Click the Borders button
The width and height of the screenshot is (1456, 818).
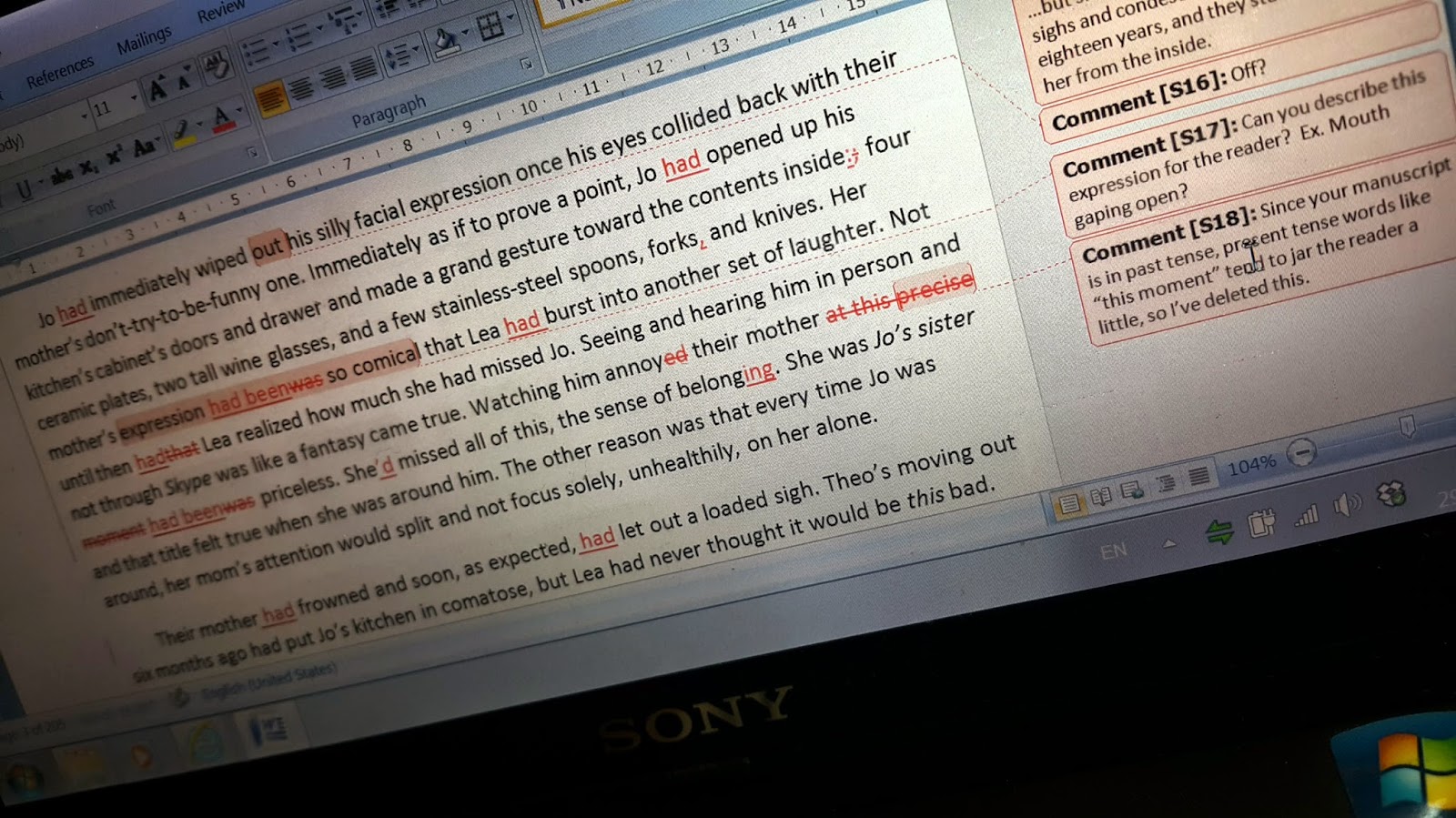[490, 25]
